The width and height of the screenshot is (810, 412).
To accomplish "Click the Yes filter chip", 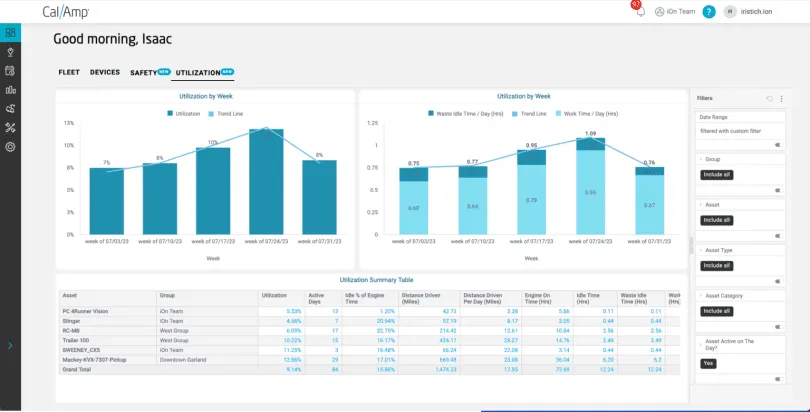I will pyautogui.click(x=708, y=363).
